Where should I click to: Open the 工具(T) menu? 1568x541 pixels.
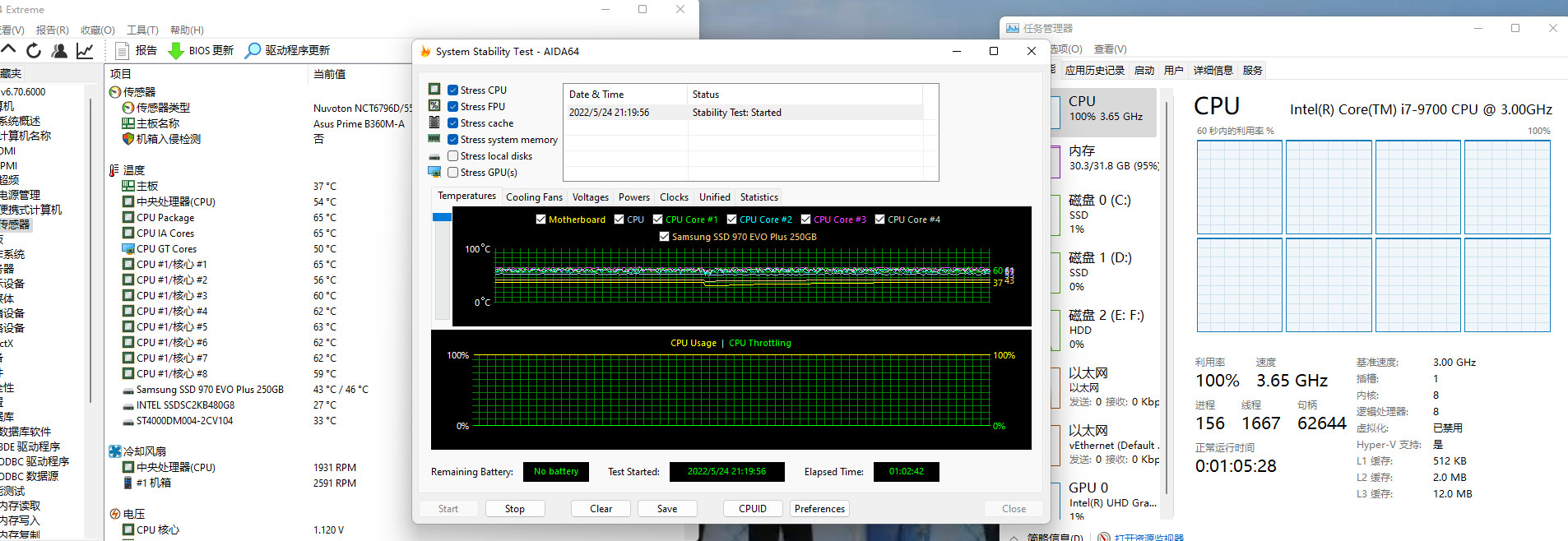[142, 30]
